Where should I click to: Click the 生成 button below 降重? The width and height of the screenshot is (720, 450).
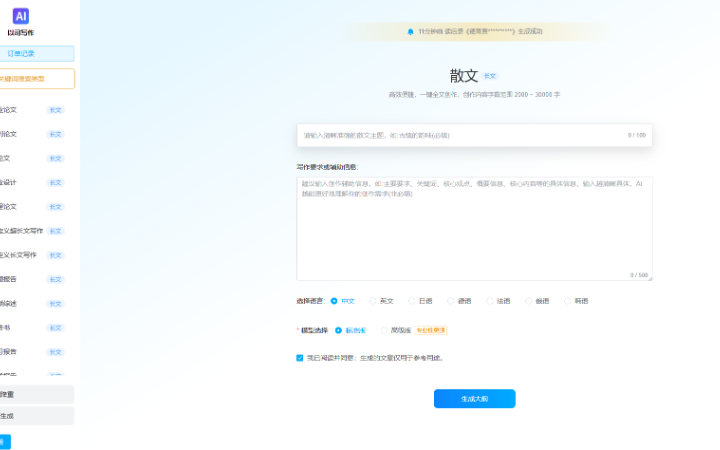[x=37, y=416]
